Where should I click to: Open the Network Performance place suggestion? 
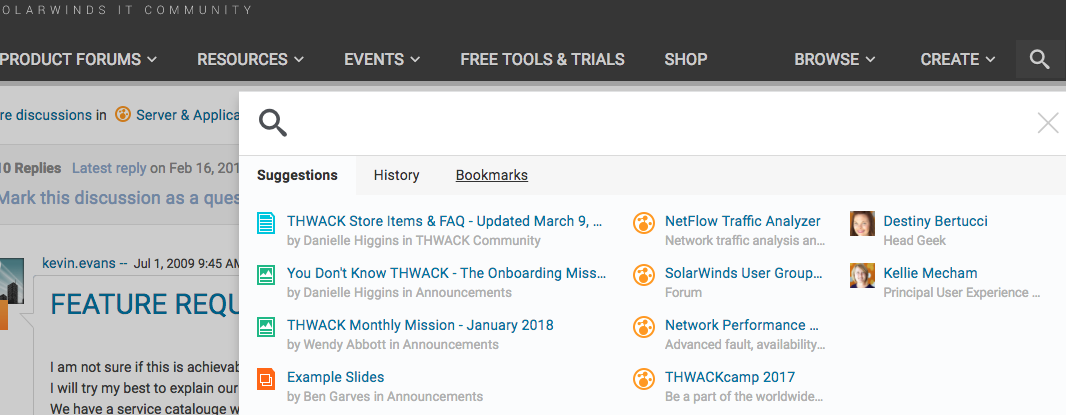point(742,325)
